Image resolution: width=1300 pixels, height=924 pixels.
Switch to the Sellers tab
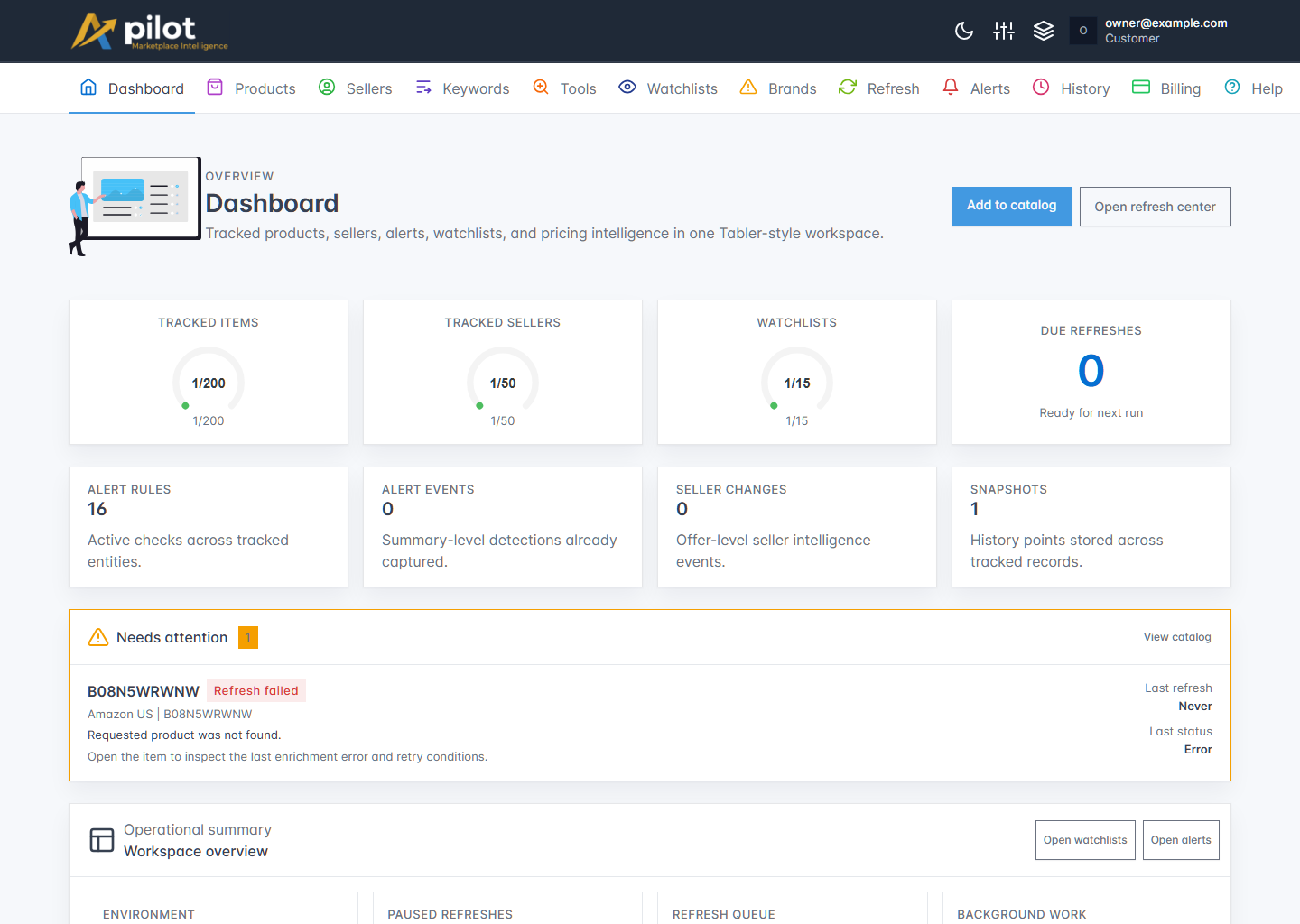355,88
